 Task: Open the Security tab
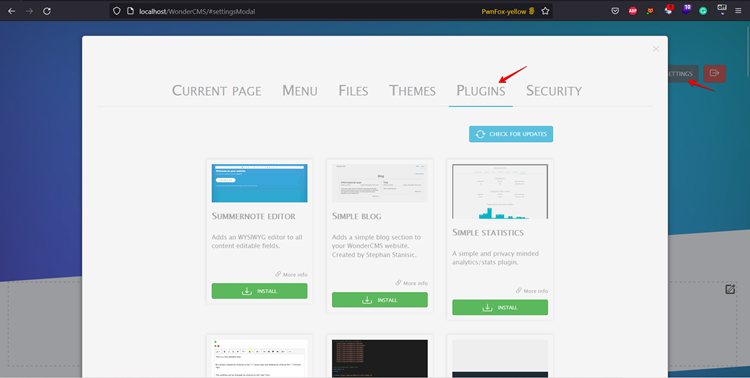pyautogui.click(x=554, y=91)
